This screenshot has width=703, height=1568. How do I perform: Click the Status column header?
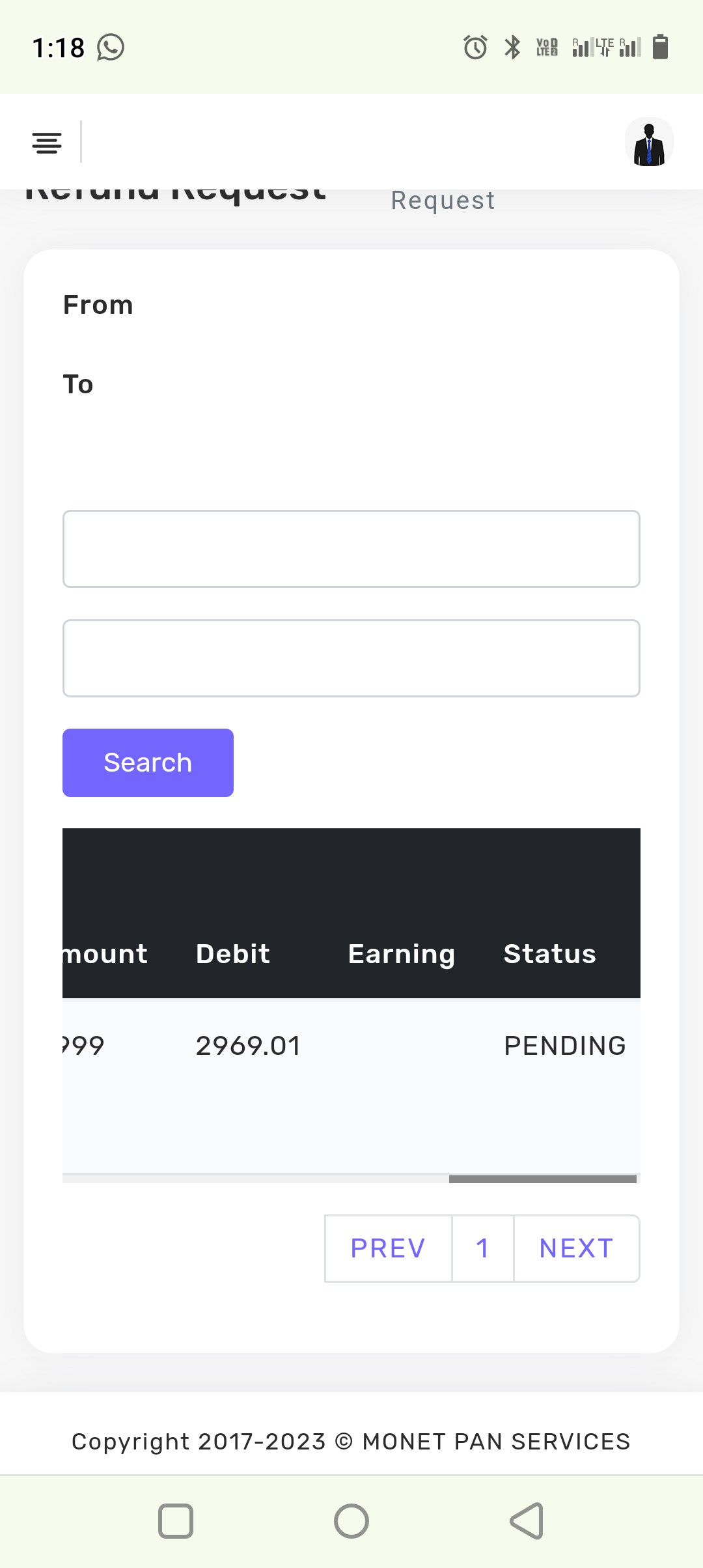[x=550, y=954]
